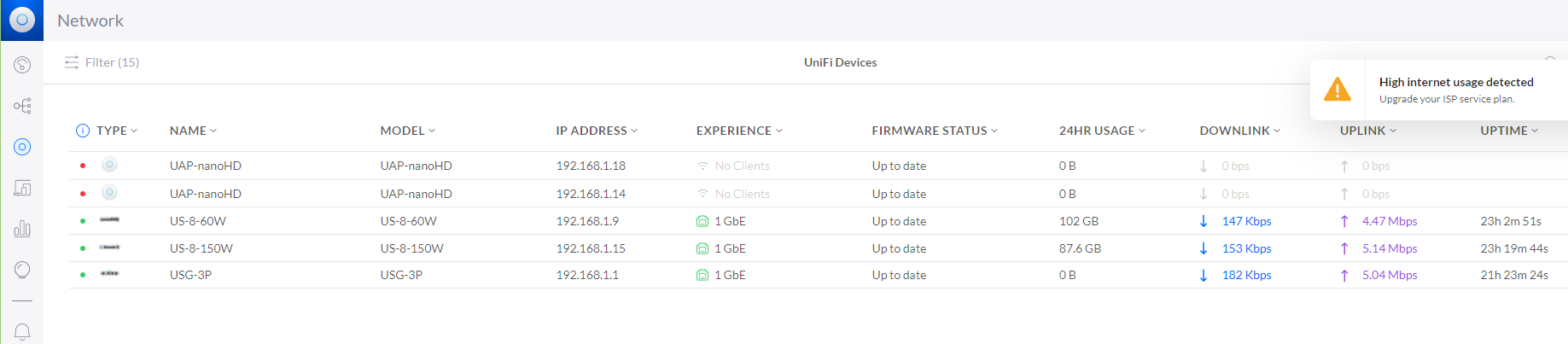The height and width of the screenshot is (344, 1568).
Task: Click the red status dot for 192.168.1.14
Action: [x=83, y=194]
